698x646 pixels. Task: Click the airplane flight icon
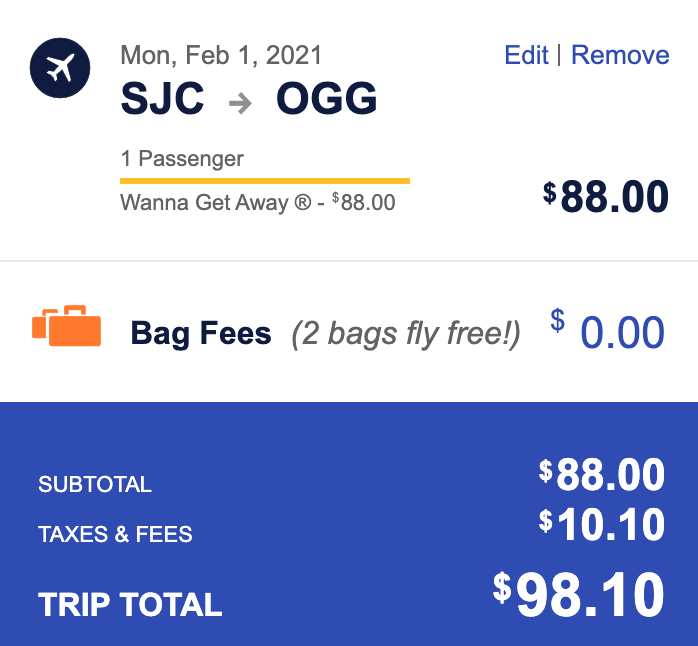[x=60, y=68]
